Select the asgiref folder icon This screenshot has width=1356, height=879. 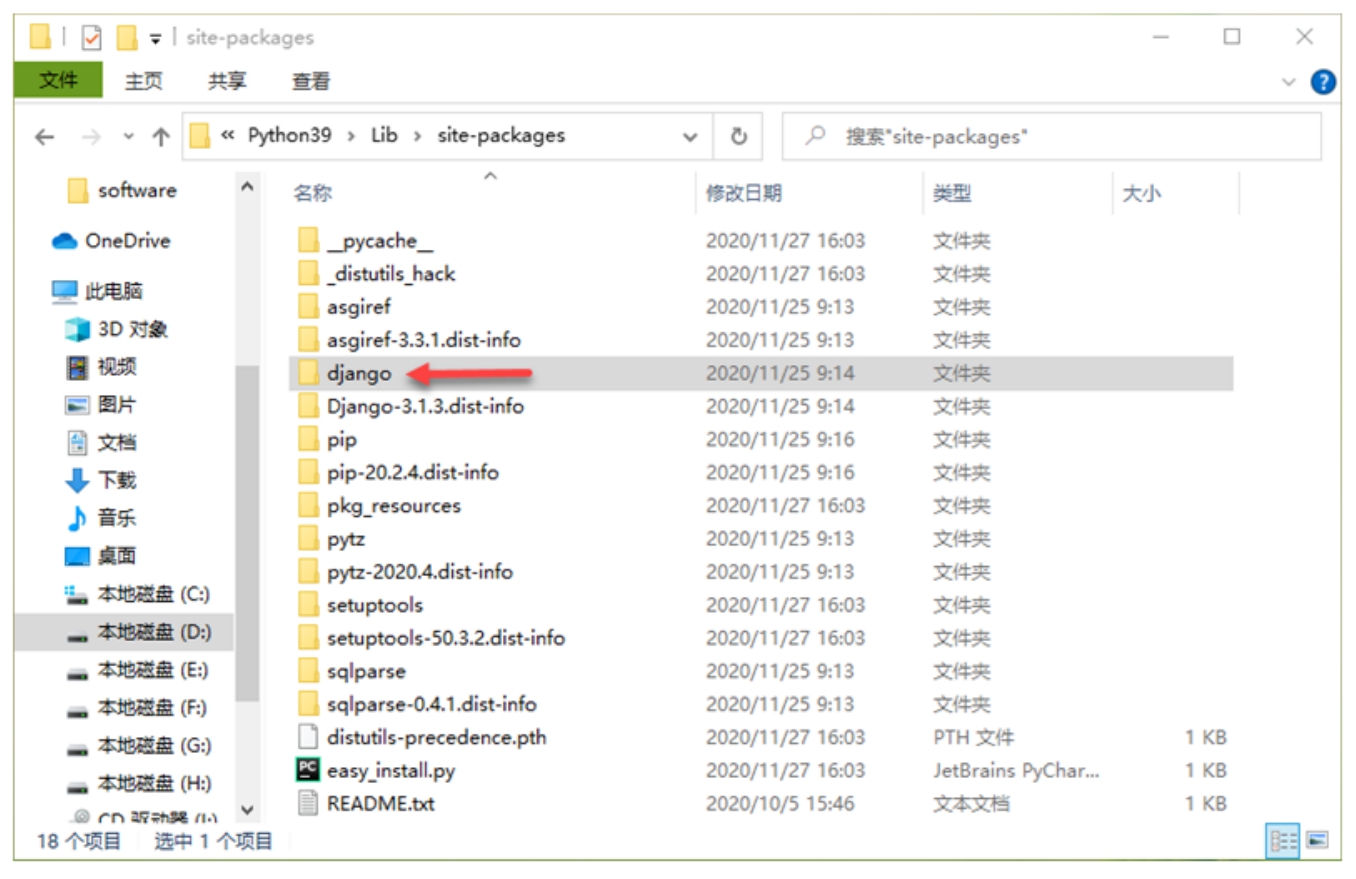[x=309, y=307]
